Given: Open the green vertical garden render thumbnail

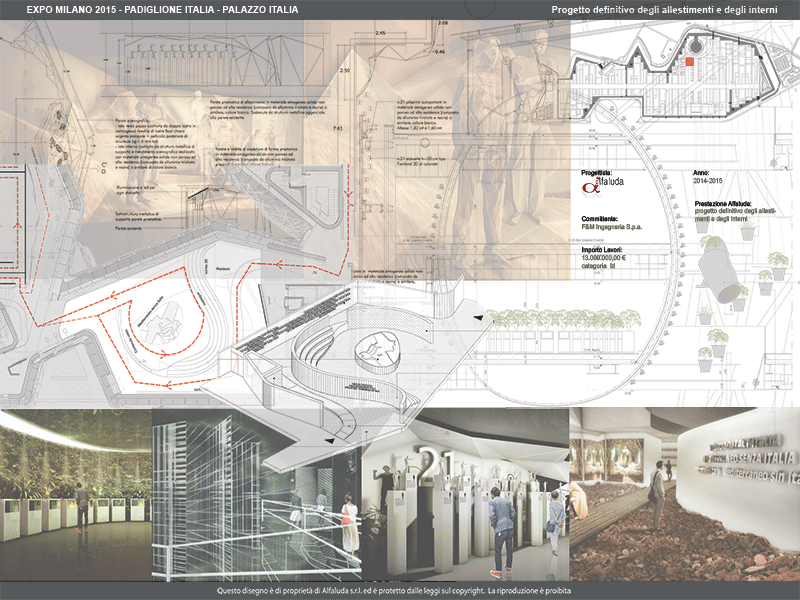Looking at the screenshot, I should 76,494.
